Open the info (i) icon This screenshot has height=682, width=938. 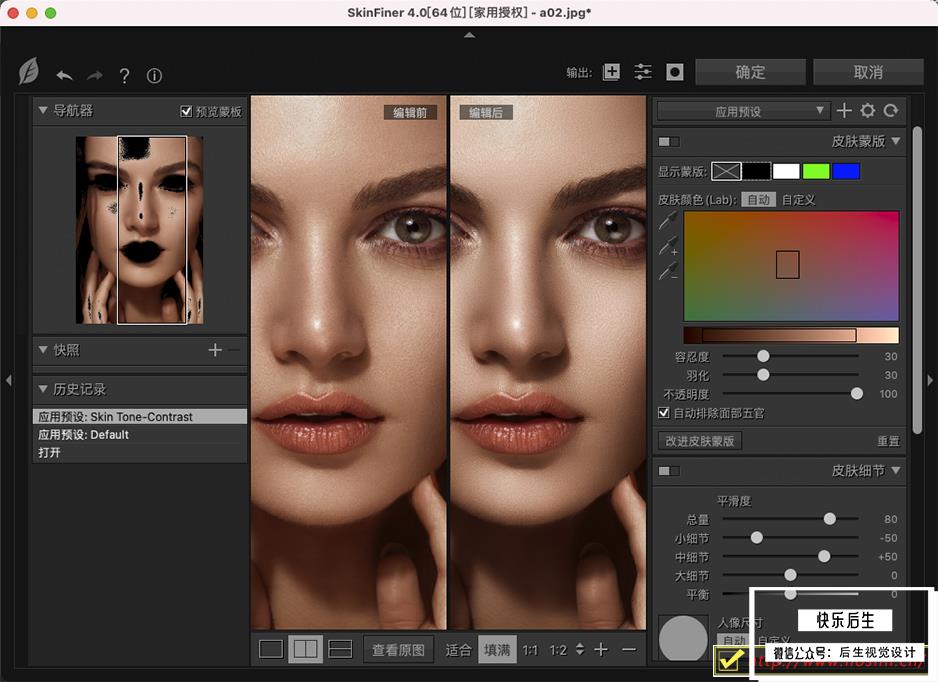coord(154,75)
